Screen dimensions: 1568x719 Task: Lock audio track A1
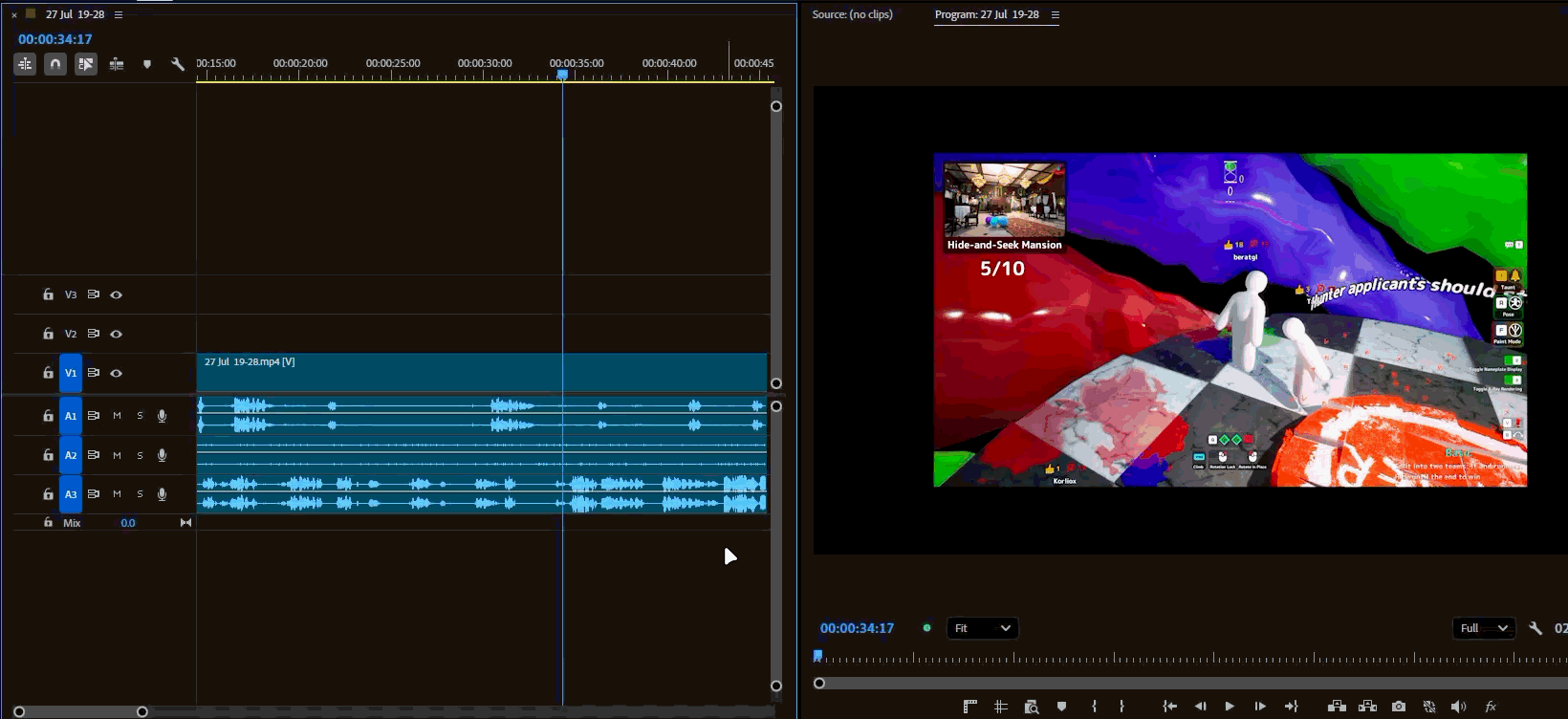coord(48,416)
